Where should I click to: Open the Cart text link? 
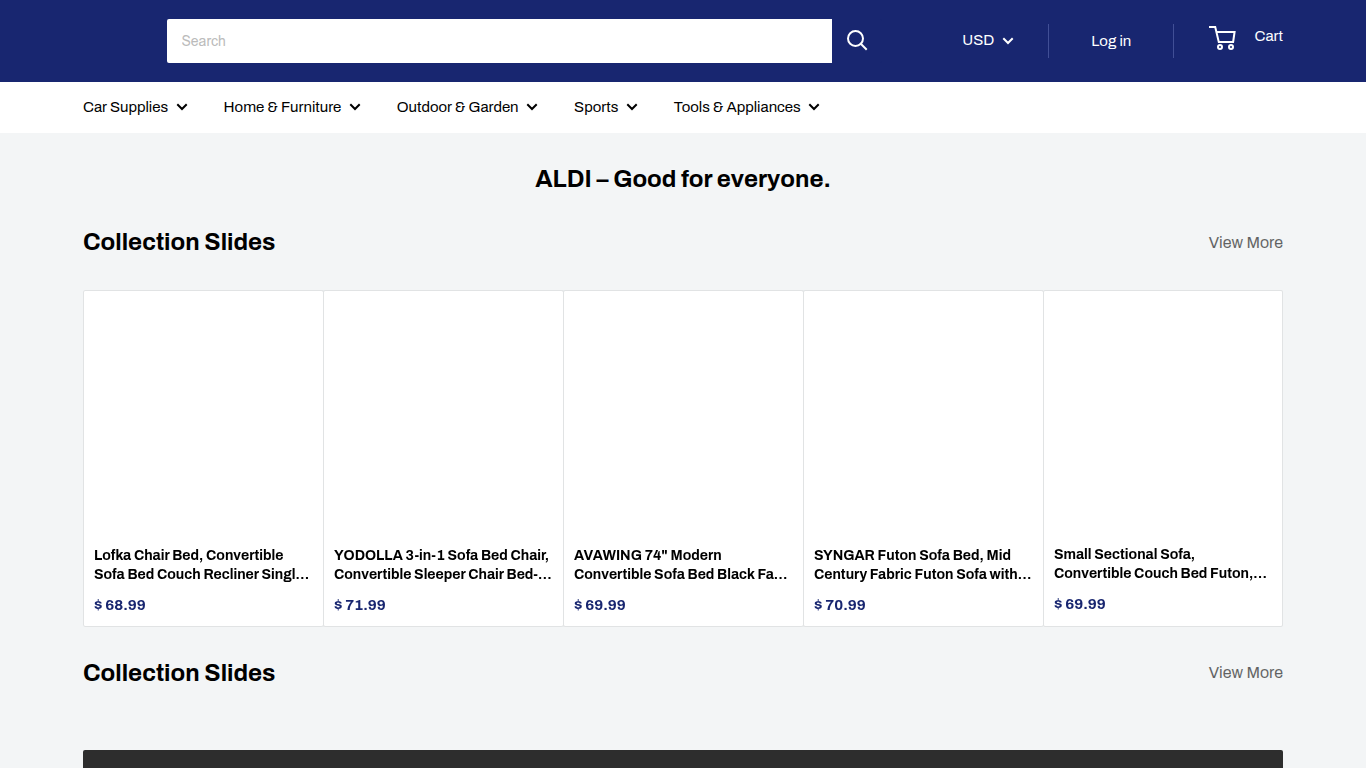(1268, 36)
